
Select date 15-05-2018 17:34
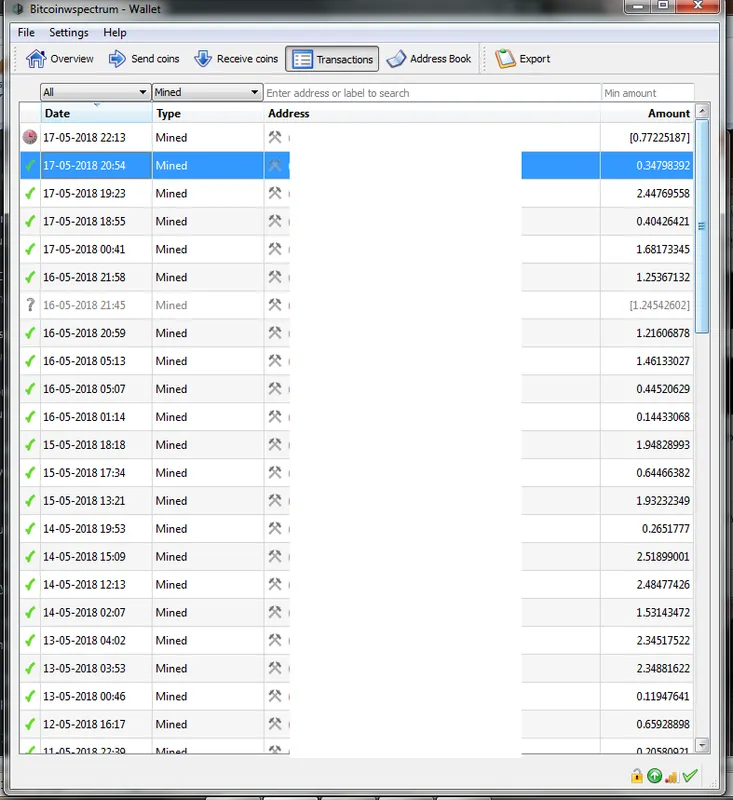coord(84,472)
